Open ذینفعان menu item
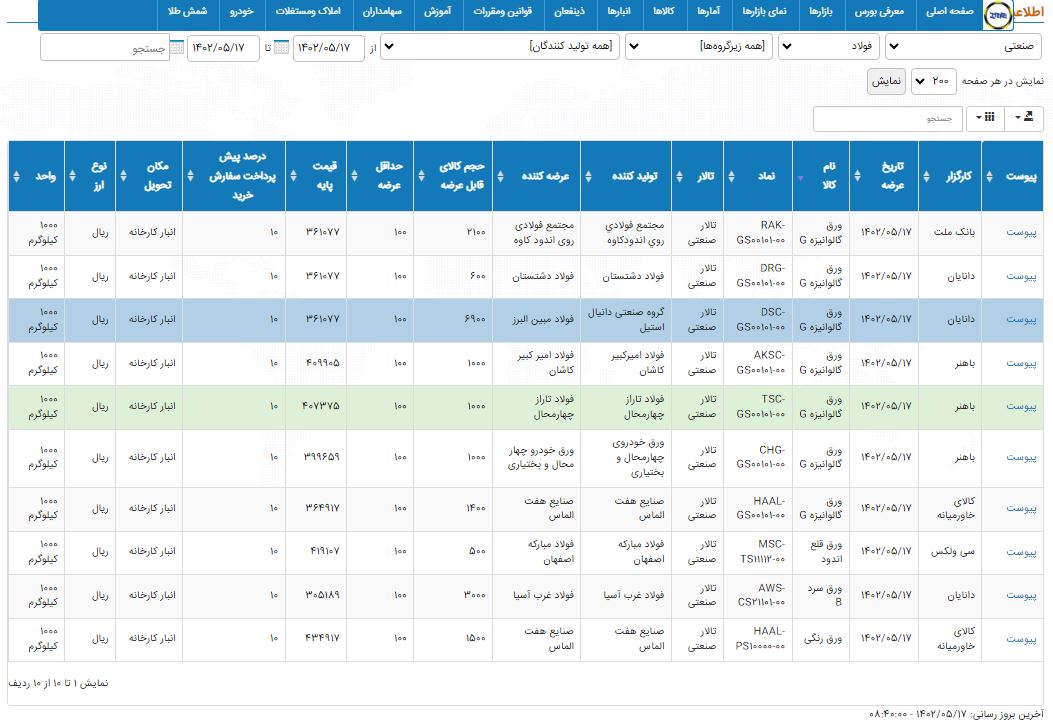Screen dimensions: 1053x726 click(x=569, y=11)
